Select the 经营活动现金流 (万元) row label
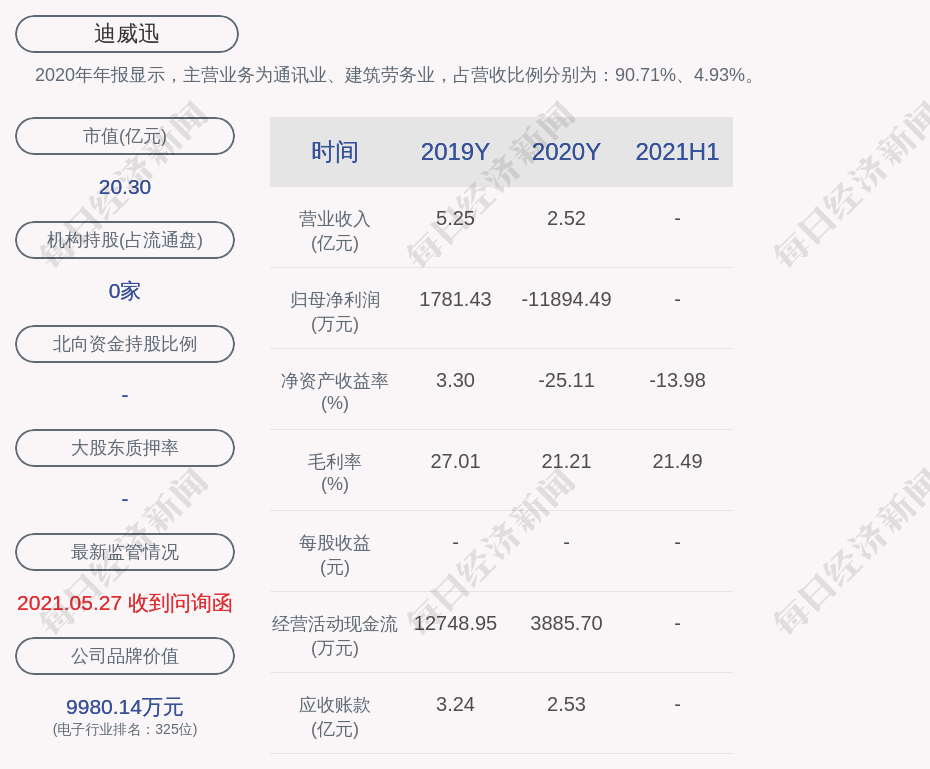The height and width of the screenshot is (769, 930). (x=335, y=636)
